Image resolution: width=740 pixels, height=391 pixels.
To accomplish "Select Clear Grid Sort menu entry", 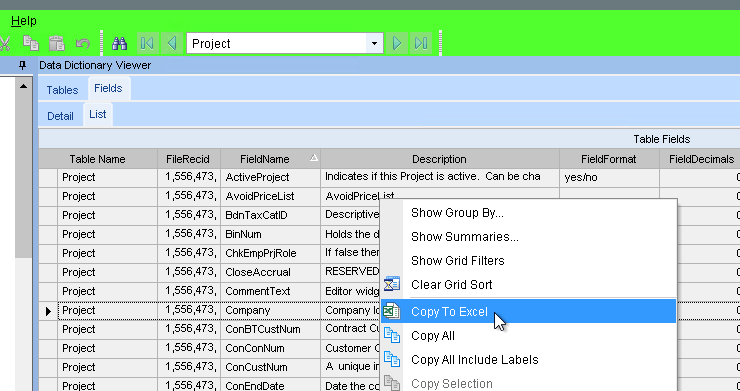I will pos(529,285).
